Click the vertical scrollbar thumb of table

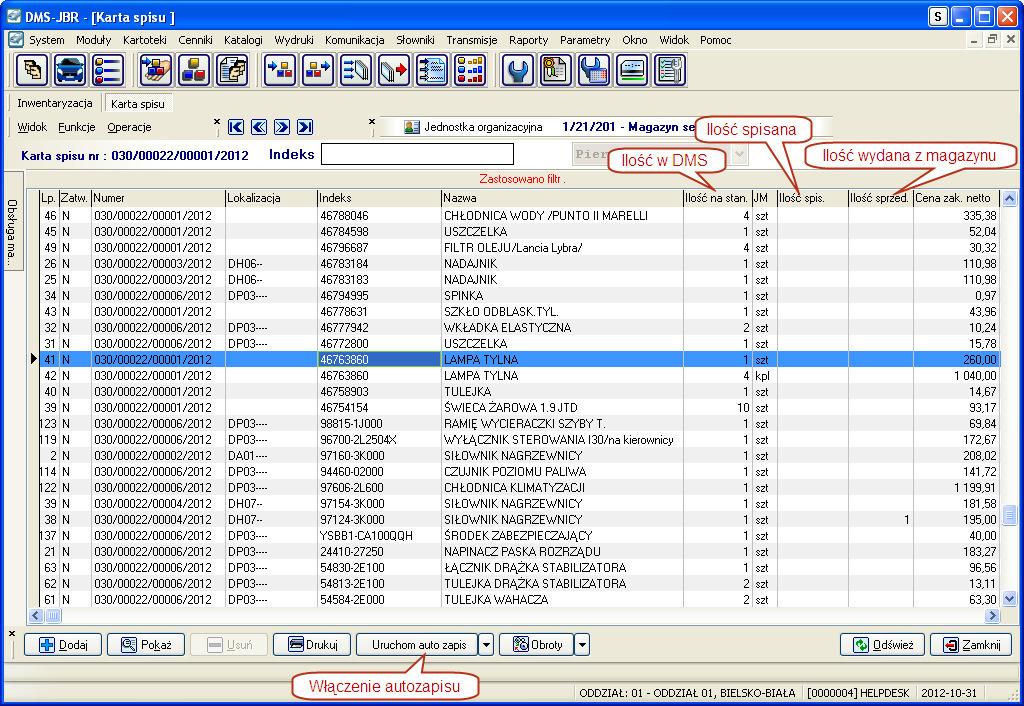point(1009,514)
